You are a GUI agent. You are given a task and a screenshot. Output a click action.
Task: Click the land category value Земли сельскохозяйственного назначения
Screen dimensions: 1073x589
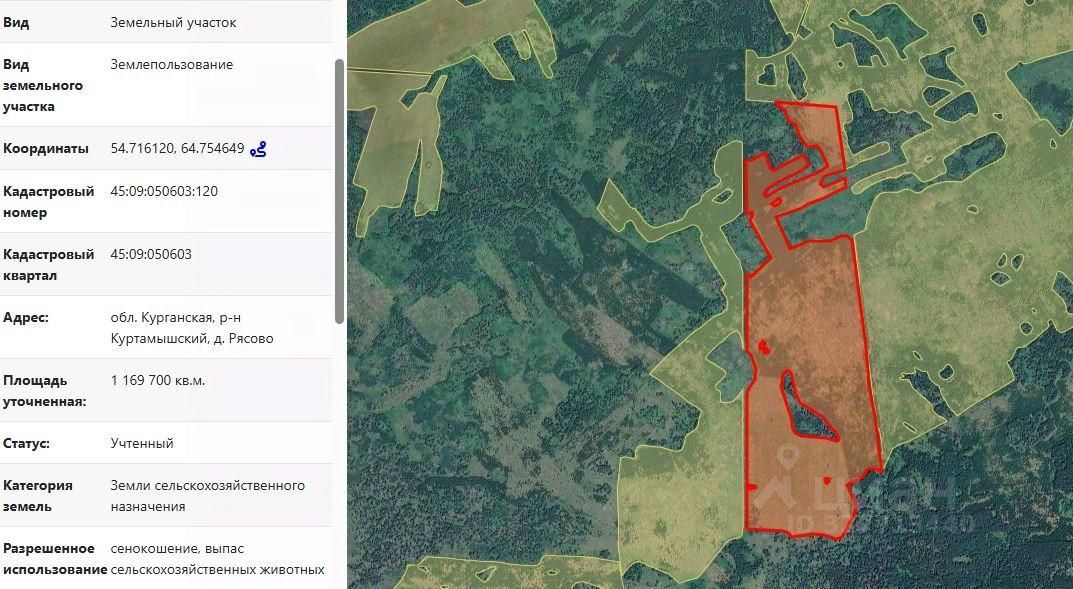208,496
